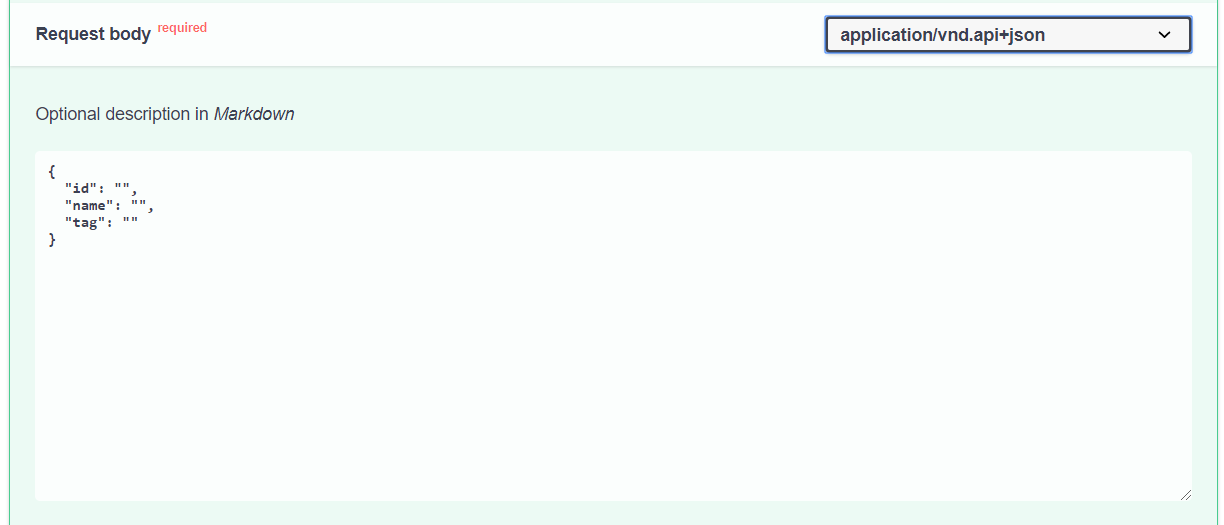Click the chevron arrow in media type selector
The height and width of the screenshot is (525, 1224).
pos(1164,35)
